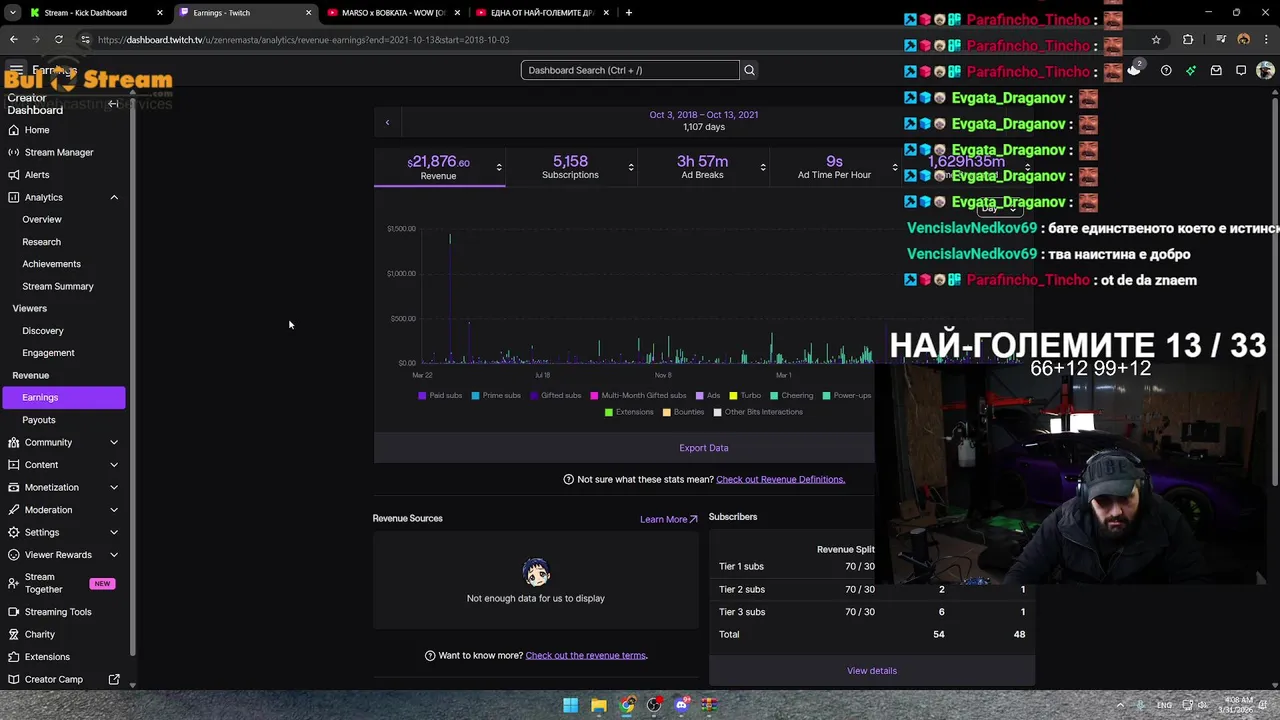
Task: Toggle Other Bits Interactions legend series
Action: coord(758,412)
